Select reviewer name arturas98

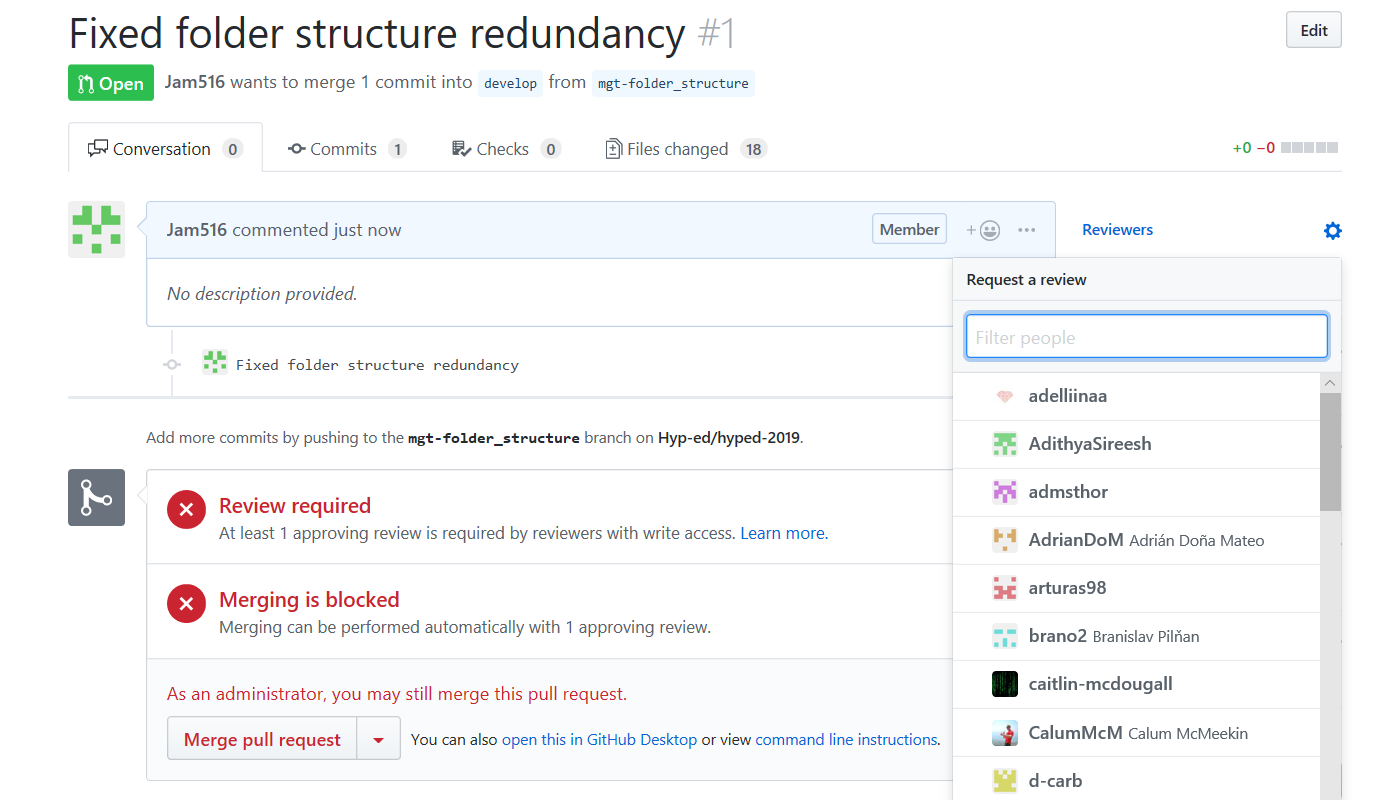tap(1067, 588)
